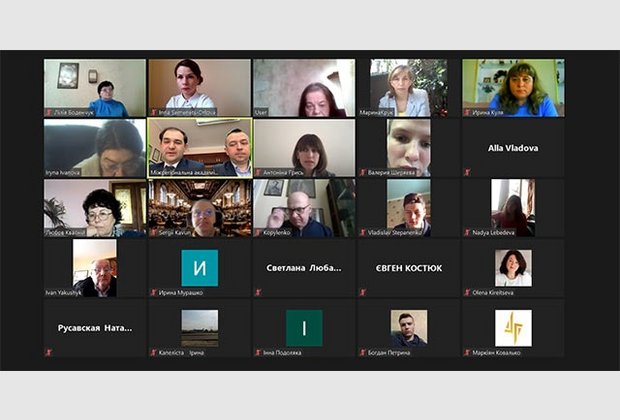Click muted mic icon on Русавская Ната tile

point(49,352)
